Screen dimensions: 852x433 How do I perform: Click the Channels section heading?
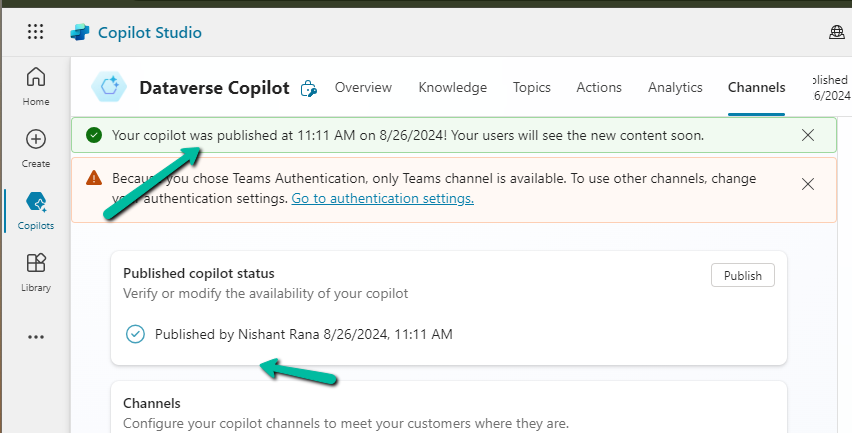pyautogui.click(x=152, y=403)
